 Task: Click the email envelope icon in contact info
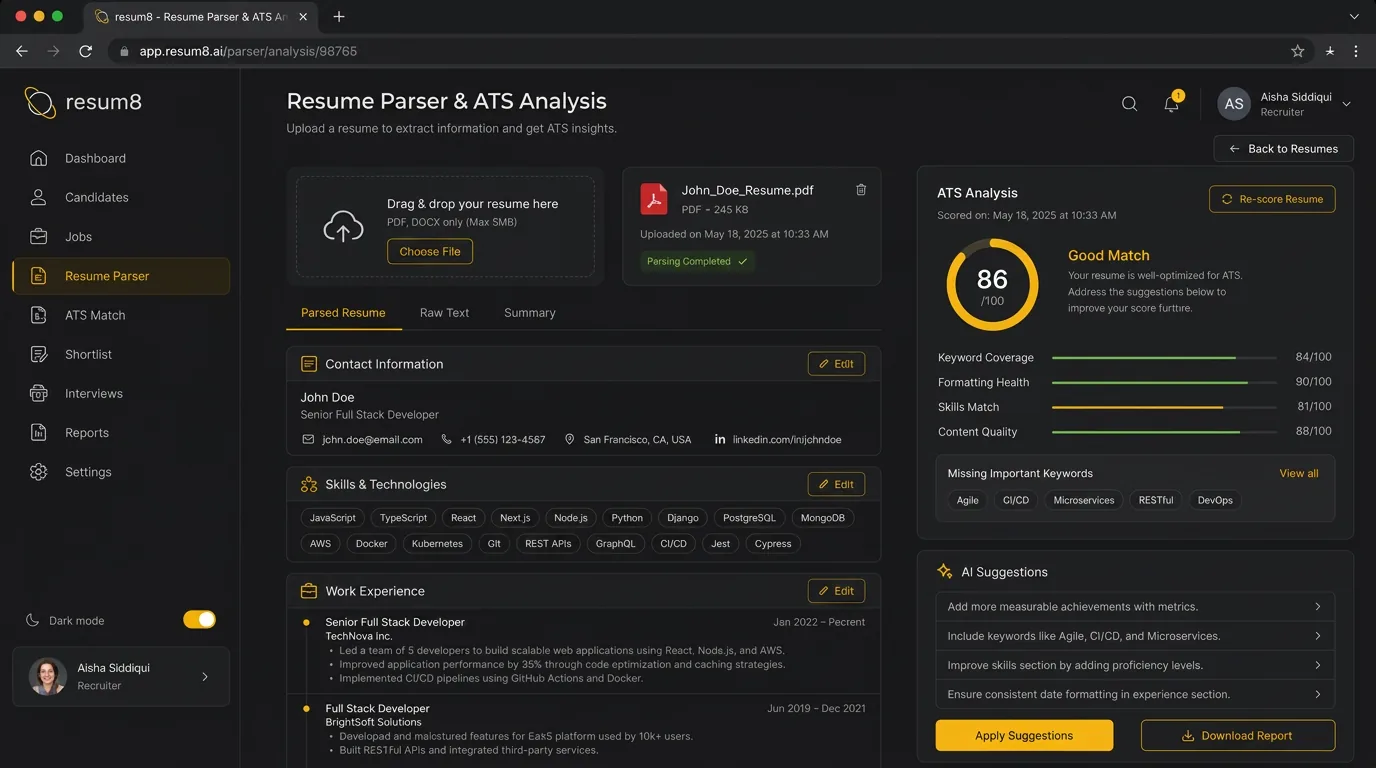click(x=308, y=439)
